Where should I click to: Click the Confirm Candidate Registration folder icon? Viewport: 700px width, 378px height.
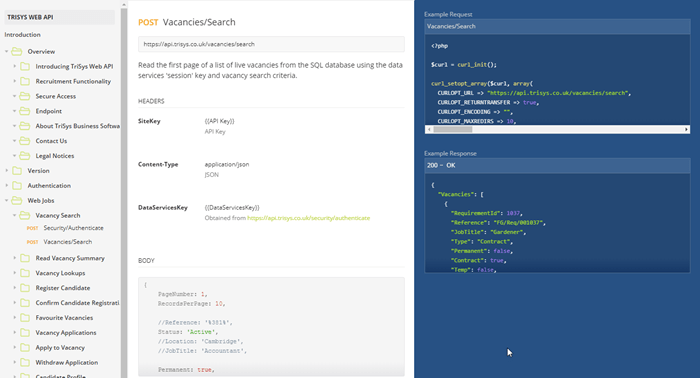(25, 303)
